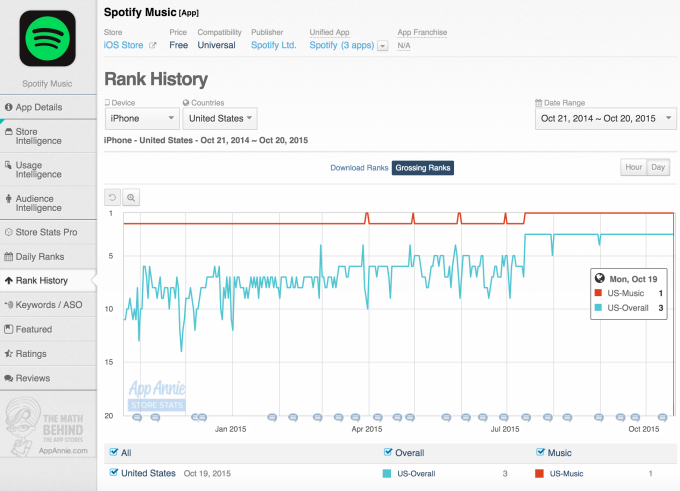The image size is (680, 491).
Task: Select Grossing Ranks tab
Action: (423, 168)
